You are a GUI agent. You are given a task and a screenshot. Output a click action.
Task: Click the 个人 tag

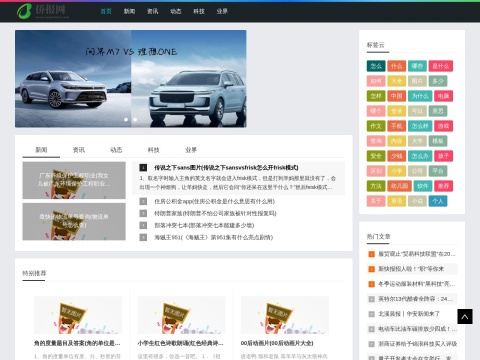438,201
